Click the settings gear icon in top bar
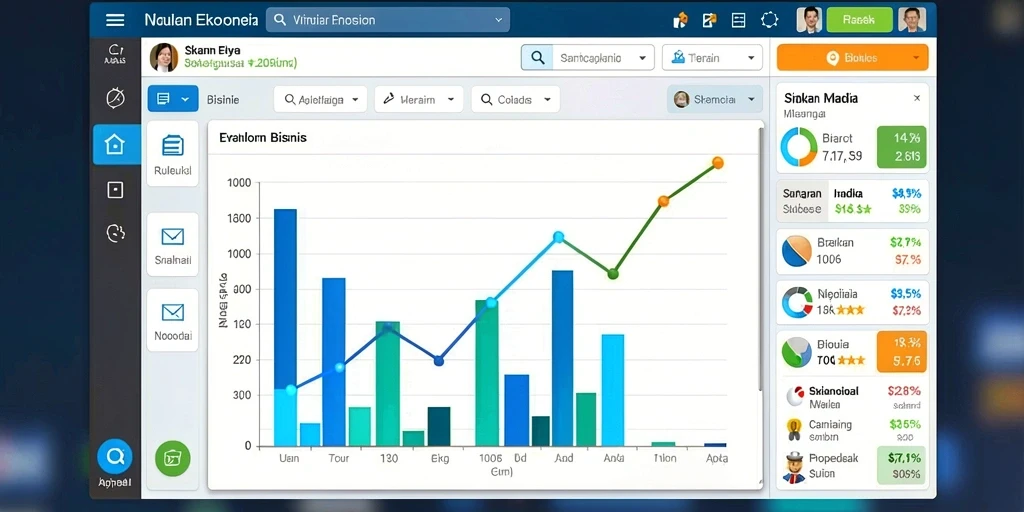 (x=770, y=20)
